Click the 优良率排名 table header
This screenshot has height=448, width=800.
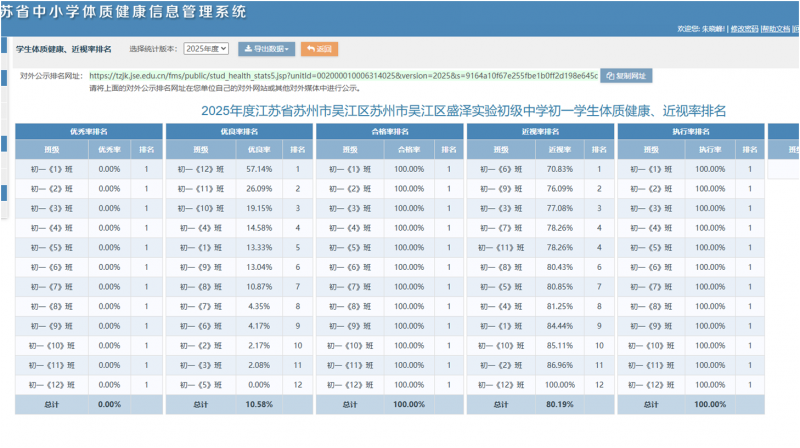point(239,131)
